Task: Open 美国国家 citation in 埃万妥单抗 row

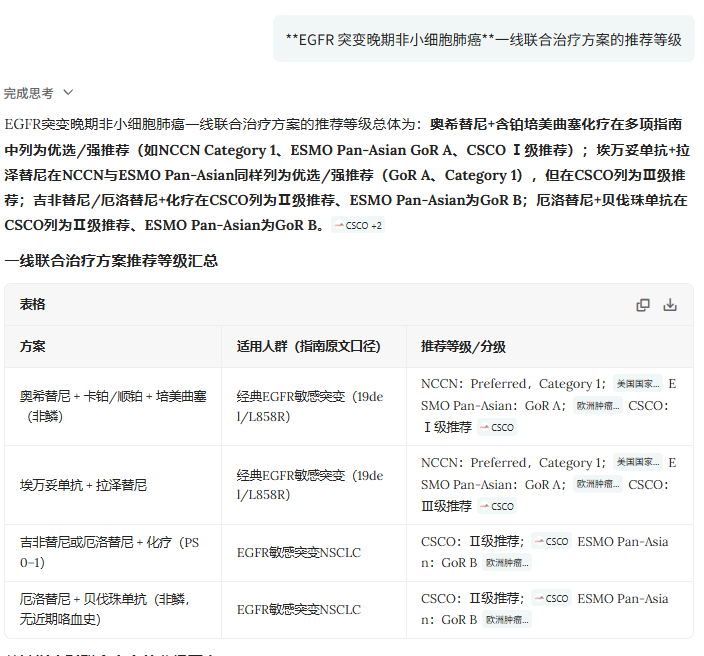Action: pos(638,462)
